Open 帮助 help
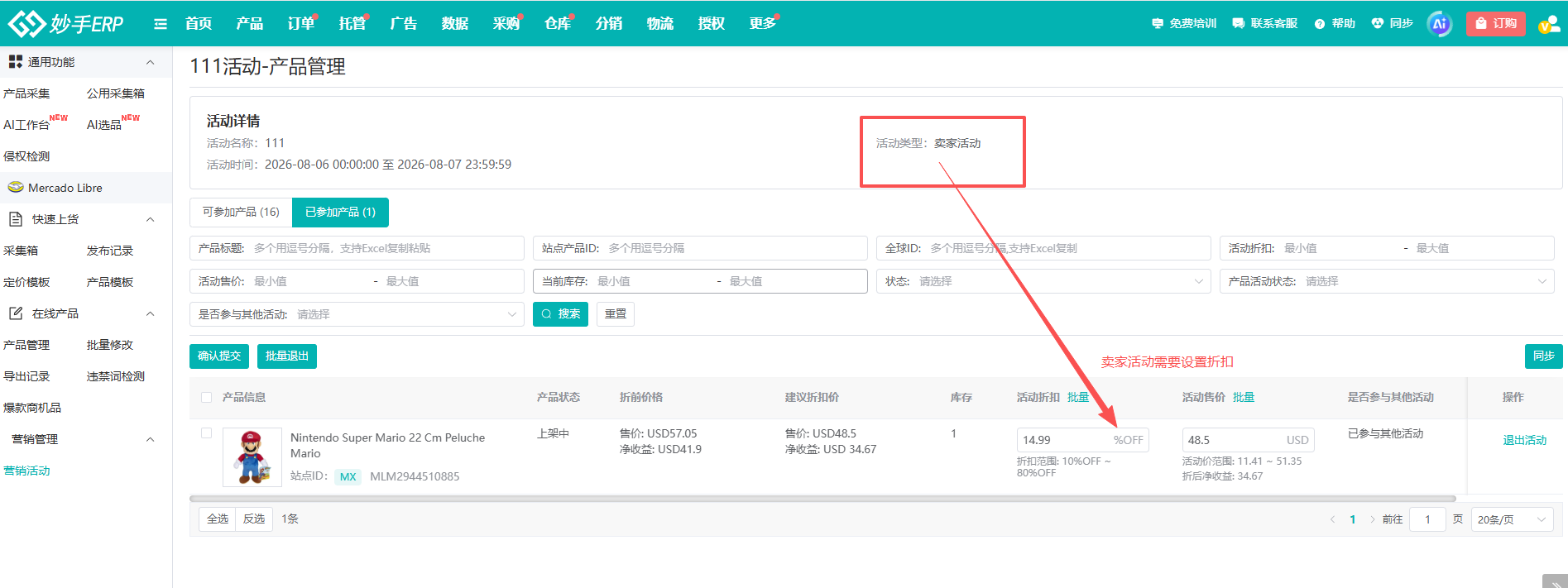The width and height of the screenshot is (1568, 588). coord(1335,23)
